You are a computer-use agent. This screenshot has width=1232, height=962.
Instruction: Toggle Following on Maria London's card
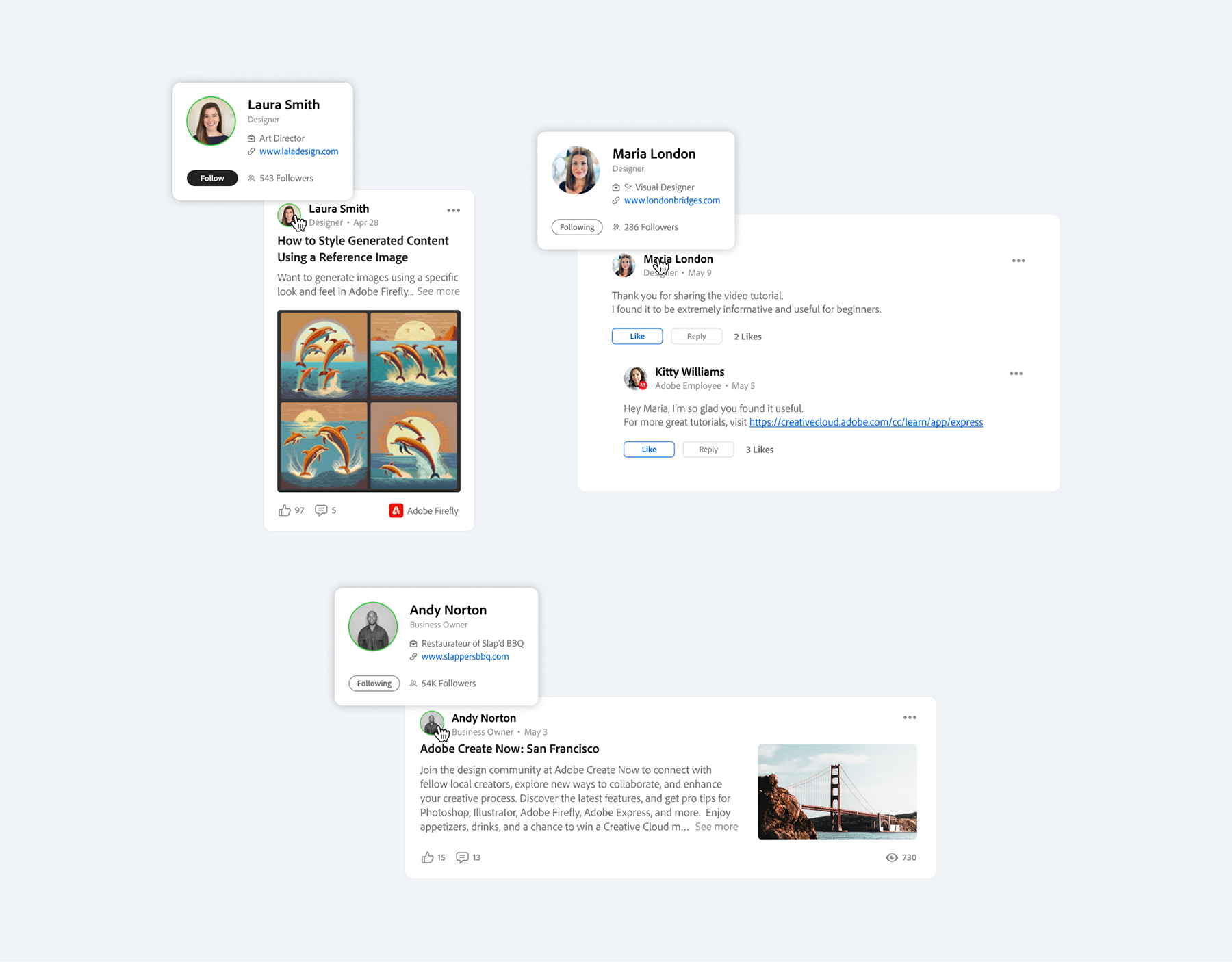576,227
